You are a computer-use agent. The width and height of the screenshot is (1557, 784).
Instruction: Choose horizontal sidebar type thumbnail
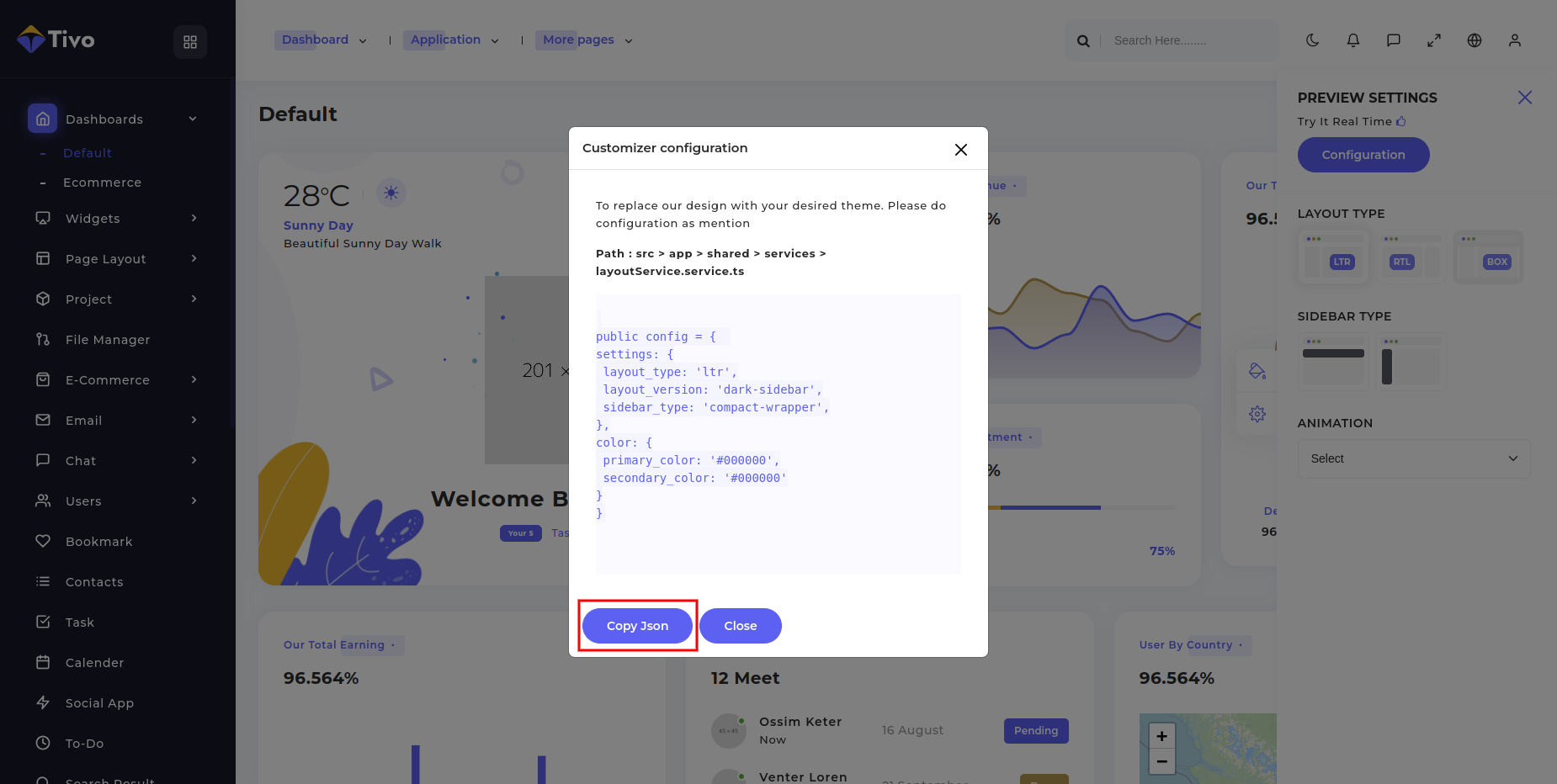click(1333, 362)
